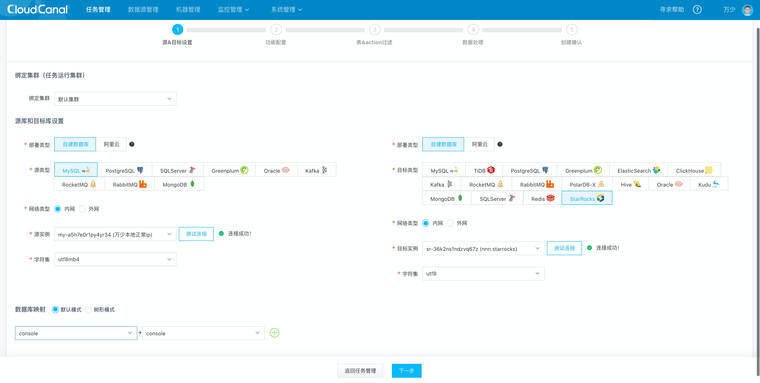
Task: Expand the 系统管理 menu
Action: click(286, 10)
